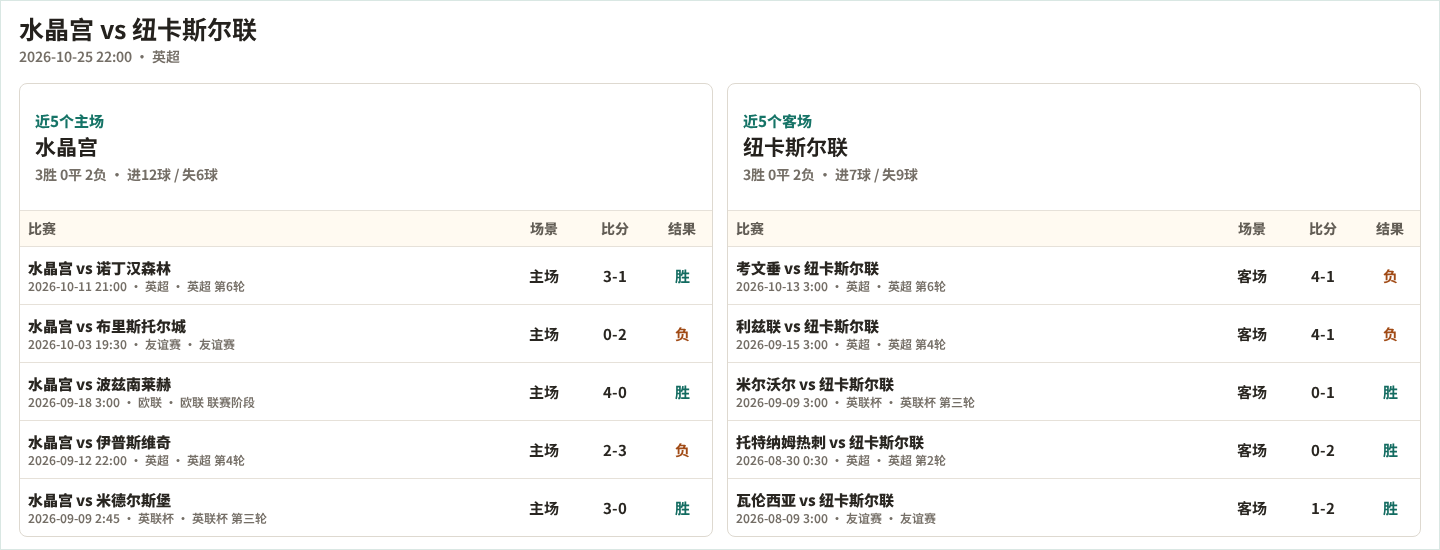Click the match title 水晶宫 vs 纽卡斯尔联
The image size is (1440, 550).
pos(138,30)
